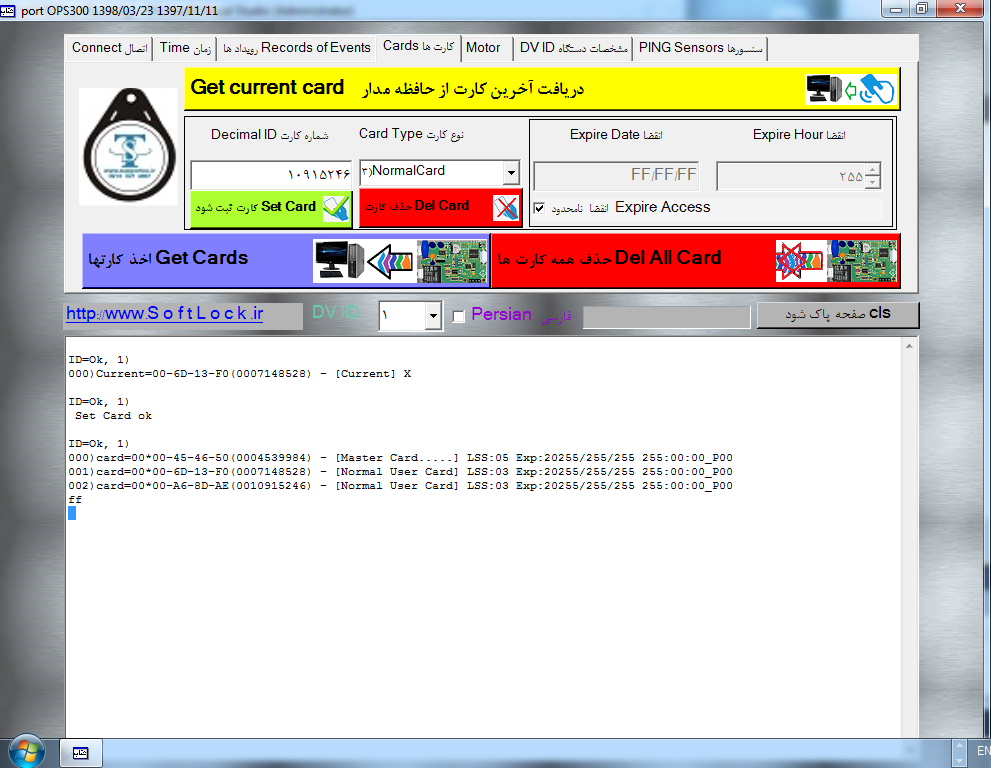991x768 pixels.
Task: Click the app icon in the taskbar
Action: pyautogui.click(x=81, y=751)
